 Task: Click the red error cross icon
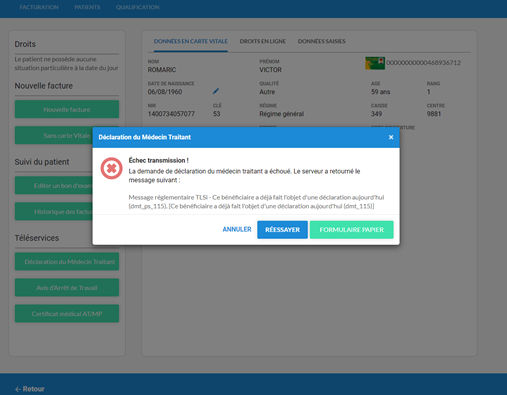pyautogui.click(x=111, y=168)
